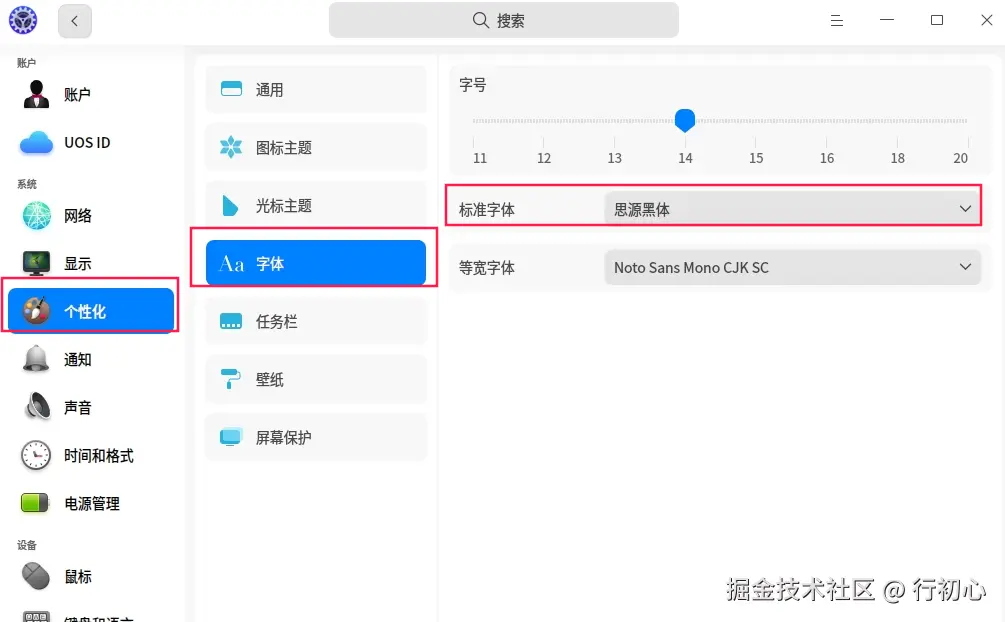The image size is (1005, 622).
Task: Set font size slider to 16
Action: 827,122
